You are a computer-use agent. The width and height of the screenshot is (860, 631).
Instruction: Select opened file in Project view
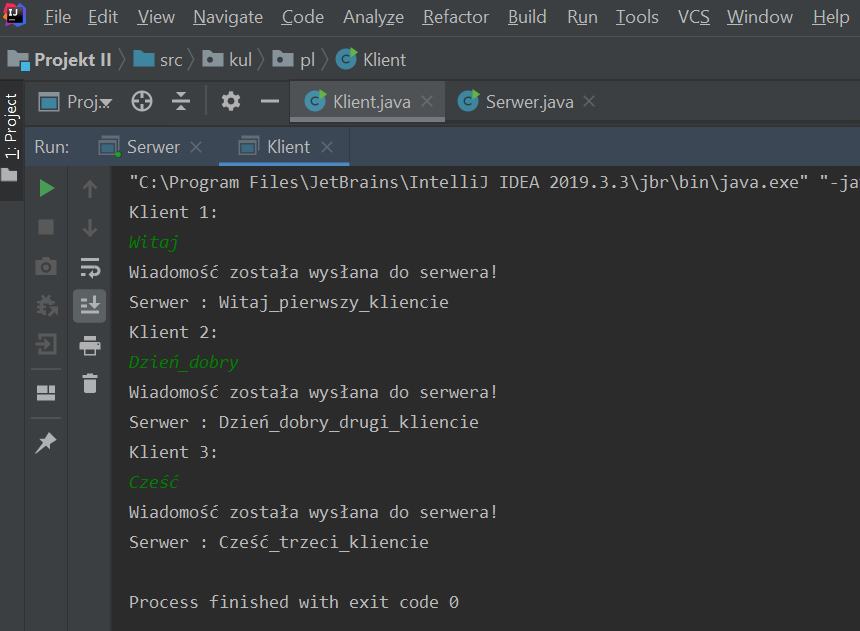point(142,101)
